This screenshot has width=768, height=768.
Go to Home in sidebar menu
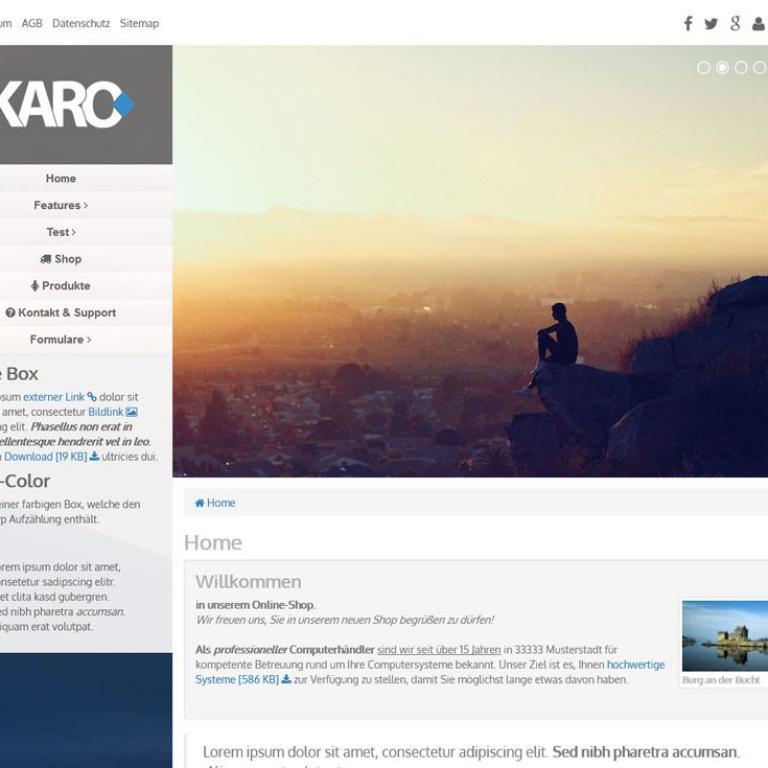[60, 178]
